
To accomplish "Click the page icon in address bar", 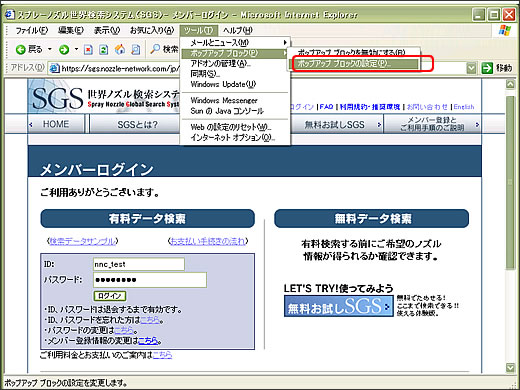I will pos(54,68).
